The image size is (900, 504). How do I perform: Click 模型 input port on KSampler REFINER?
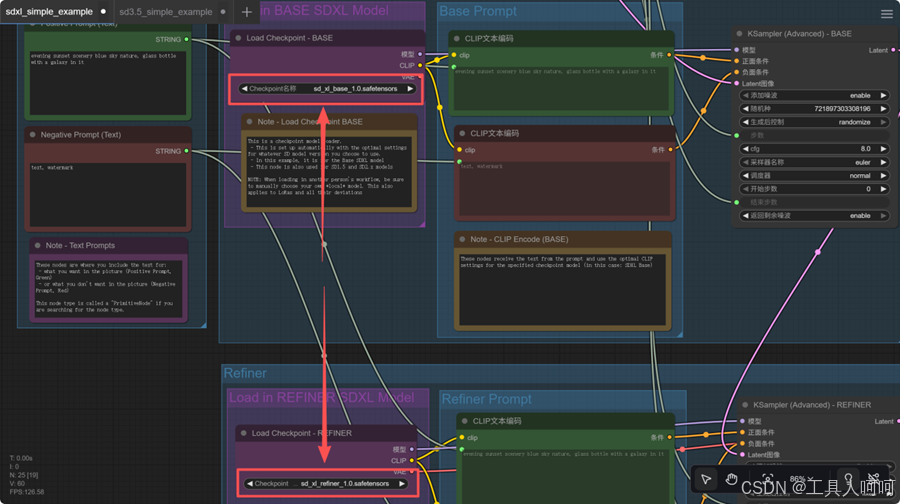point(743,421)
